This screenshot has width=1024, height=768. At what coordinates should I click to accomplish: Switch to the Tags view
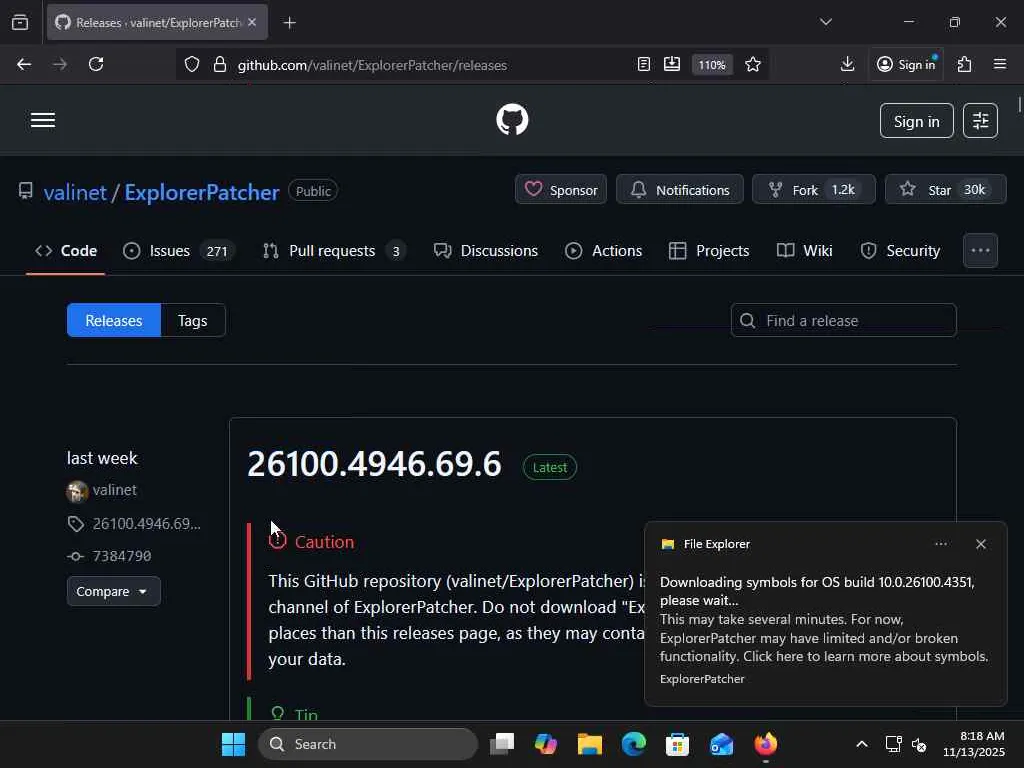point(193,321)
